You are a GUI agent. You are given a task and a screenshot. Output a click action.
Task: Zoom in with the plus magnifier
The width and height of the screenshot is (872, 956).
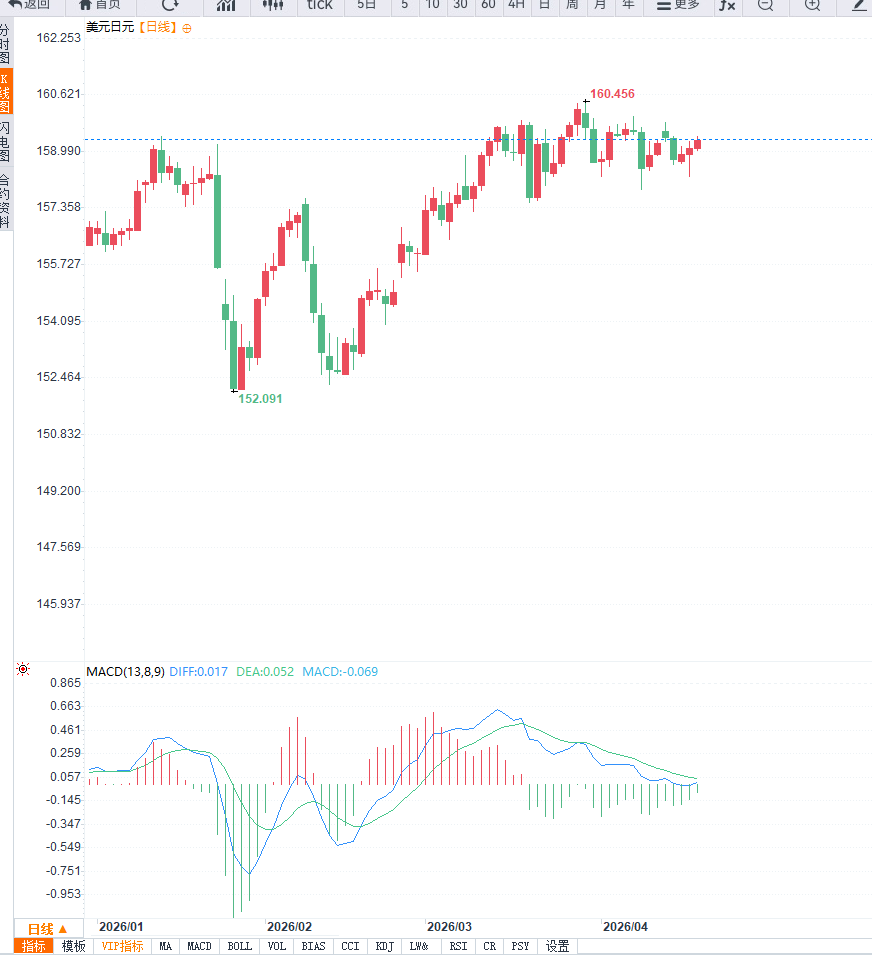[812, 5]
